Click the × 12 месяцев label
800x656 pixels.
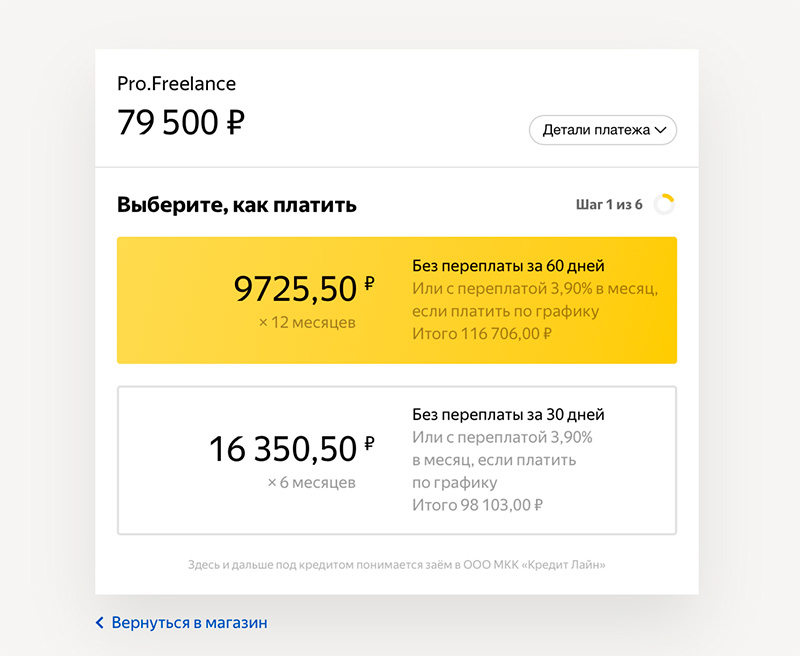point(307,322)
